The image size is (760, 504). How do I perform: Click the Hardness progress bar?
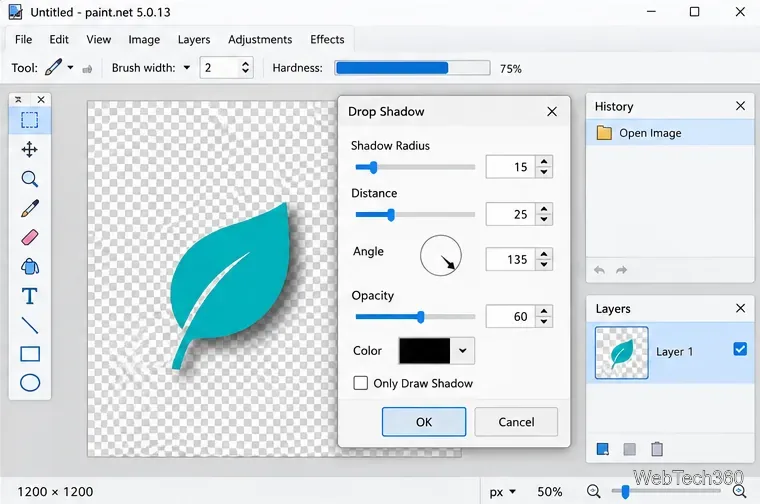click(412, 68)
